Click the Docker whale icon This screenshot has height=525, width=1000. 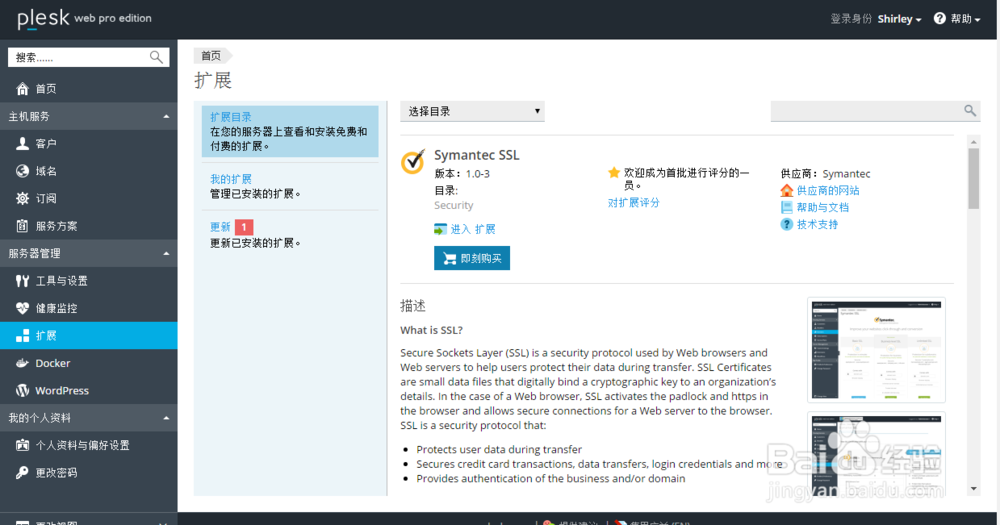(22, 363)
